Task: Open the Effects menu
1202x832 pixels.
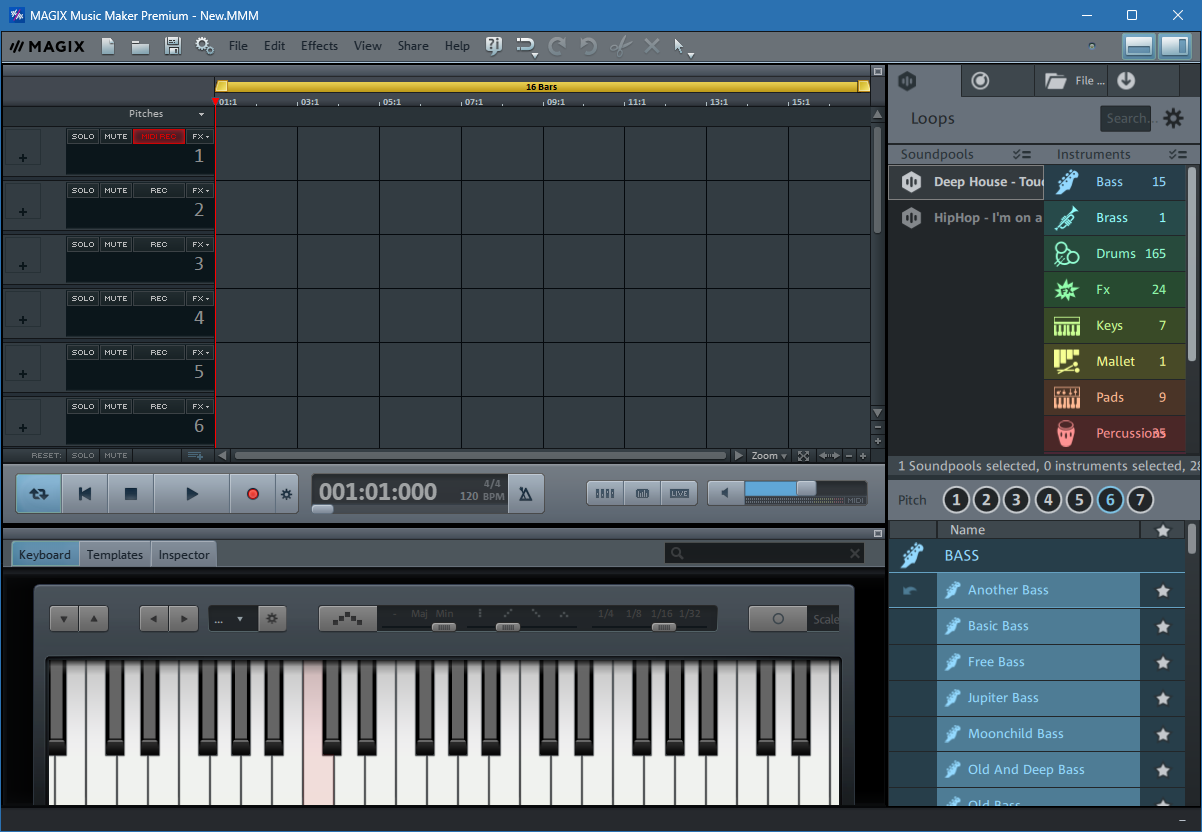Action: pos(319,46)
